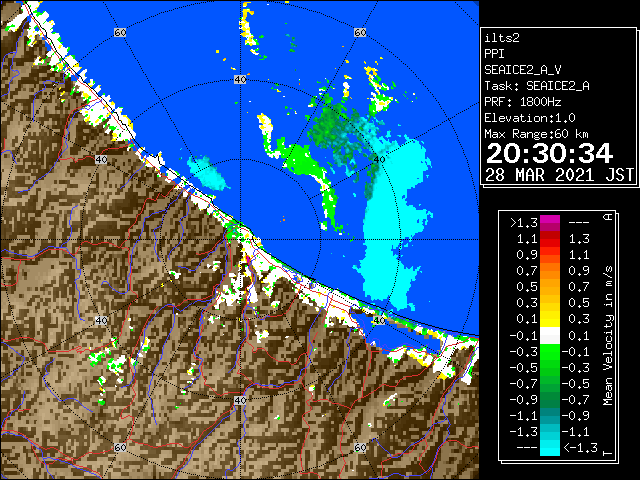Click the 20:30:34 timestamp
The image size is (640, 480).
(549, 153)
